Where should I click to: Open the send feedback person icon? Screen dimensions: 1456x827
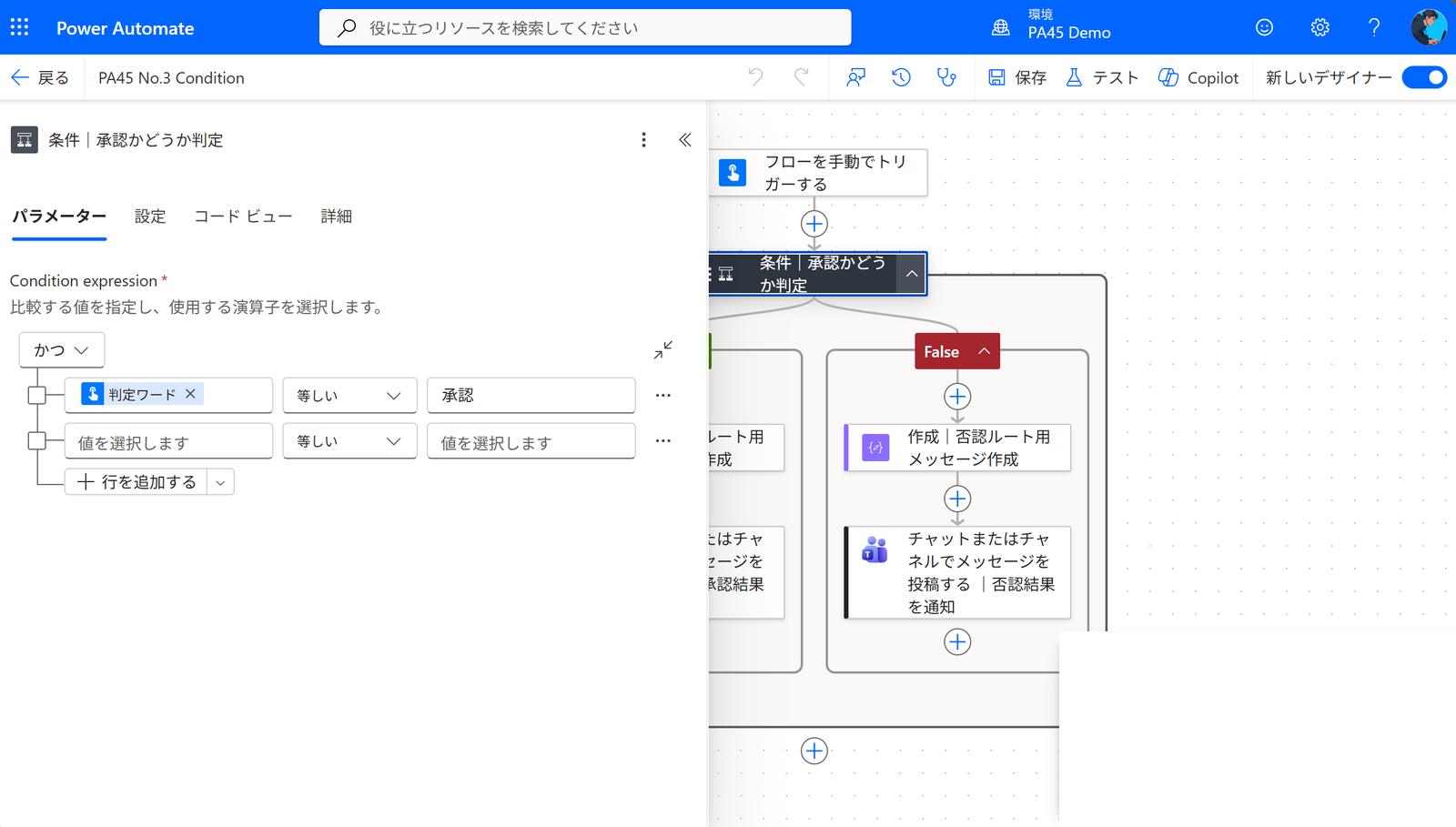point(855,77)
